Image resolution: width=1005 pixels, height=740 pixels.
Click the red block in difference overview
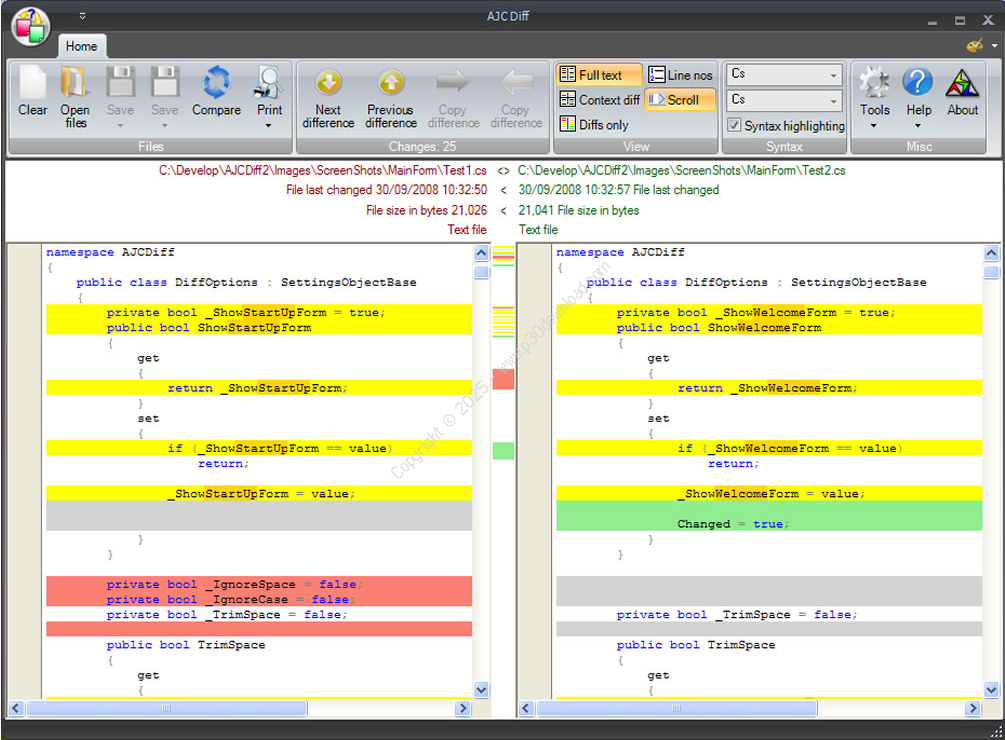coord(503,379)
